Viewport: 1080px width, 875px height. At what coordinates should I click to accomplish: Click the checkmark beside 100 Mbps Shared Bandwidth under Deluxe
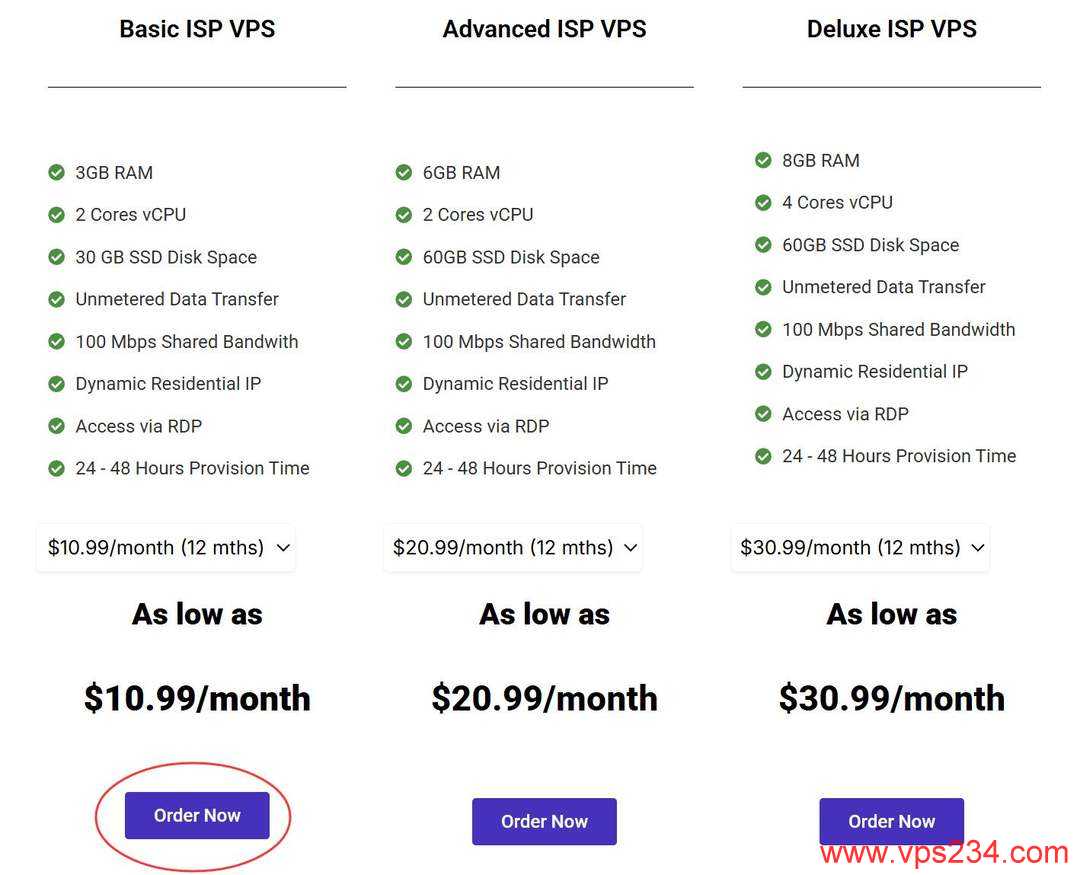click(763, 329)
